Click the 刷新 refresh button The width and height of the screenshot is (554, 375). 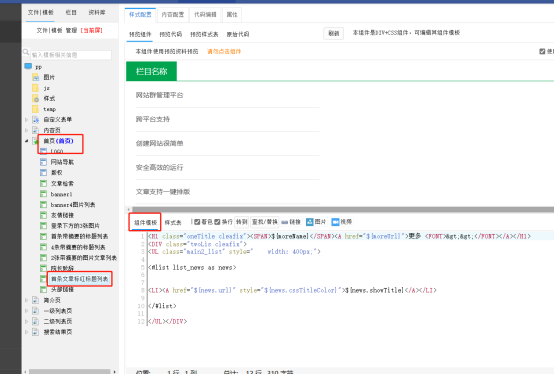[x=334, y=33]
